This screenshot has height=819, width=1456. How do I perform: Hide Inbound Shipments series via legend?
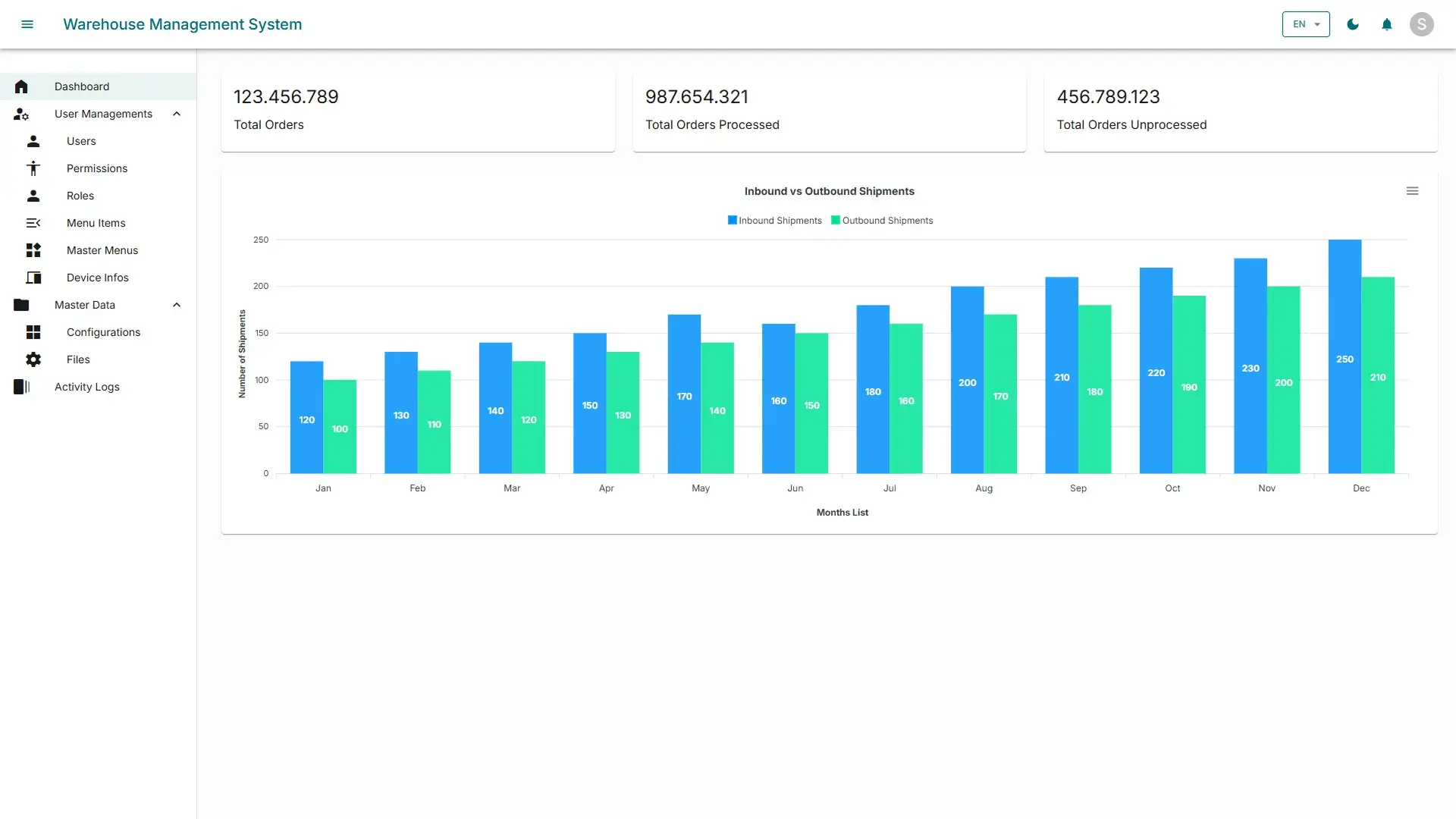[774, 220]
